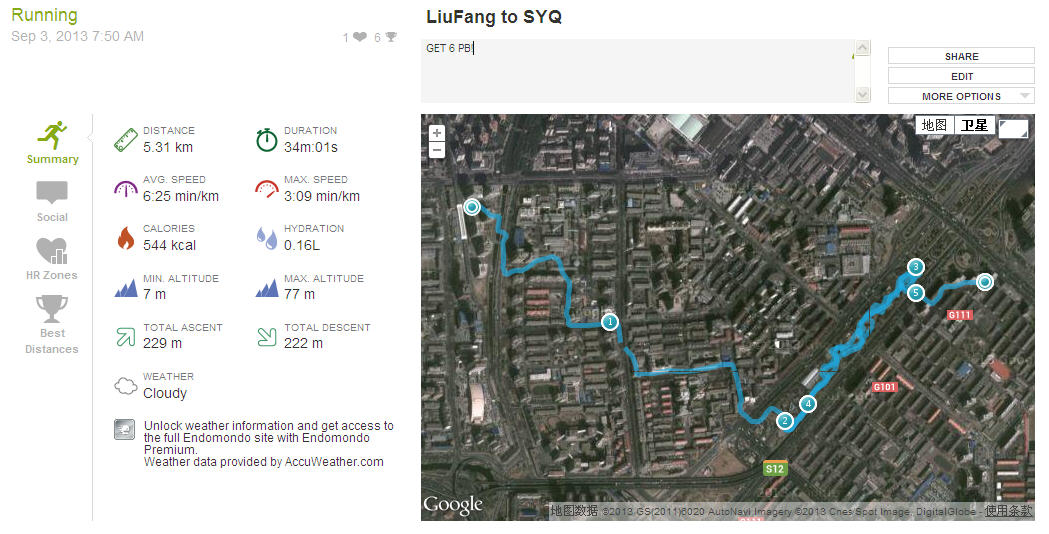Screen dimensions: 1049x534
Task: Expand the MORE OPTIONS dropdown
Action: click(x=961, y=96)
